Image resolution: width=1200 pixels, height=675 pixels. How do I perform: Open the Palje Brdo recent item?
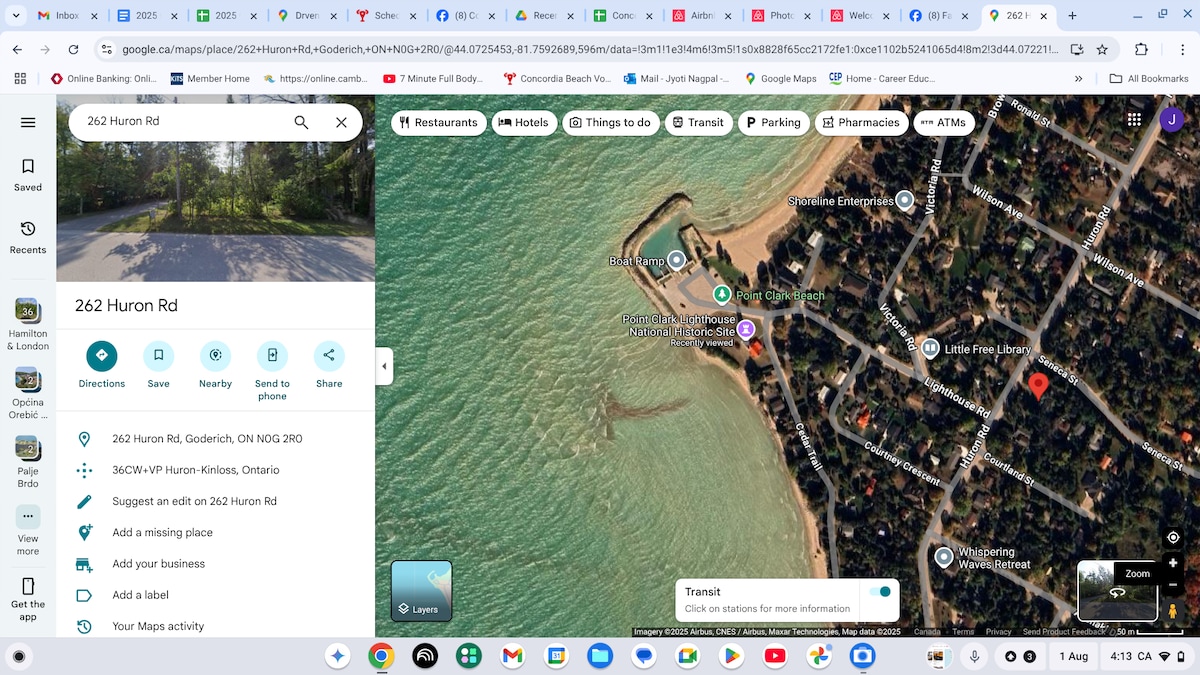(28, 462)
